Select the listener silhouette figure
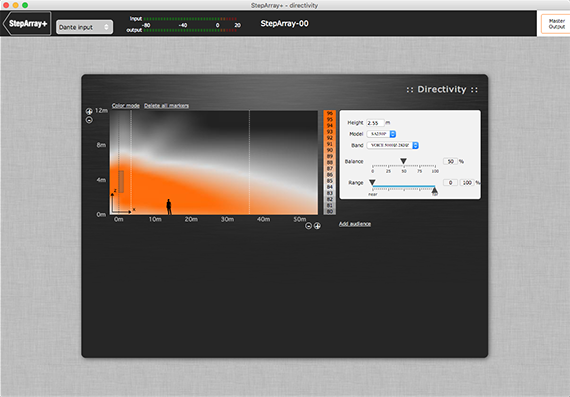The image size is (570, 397). pos(169,207)
